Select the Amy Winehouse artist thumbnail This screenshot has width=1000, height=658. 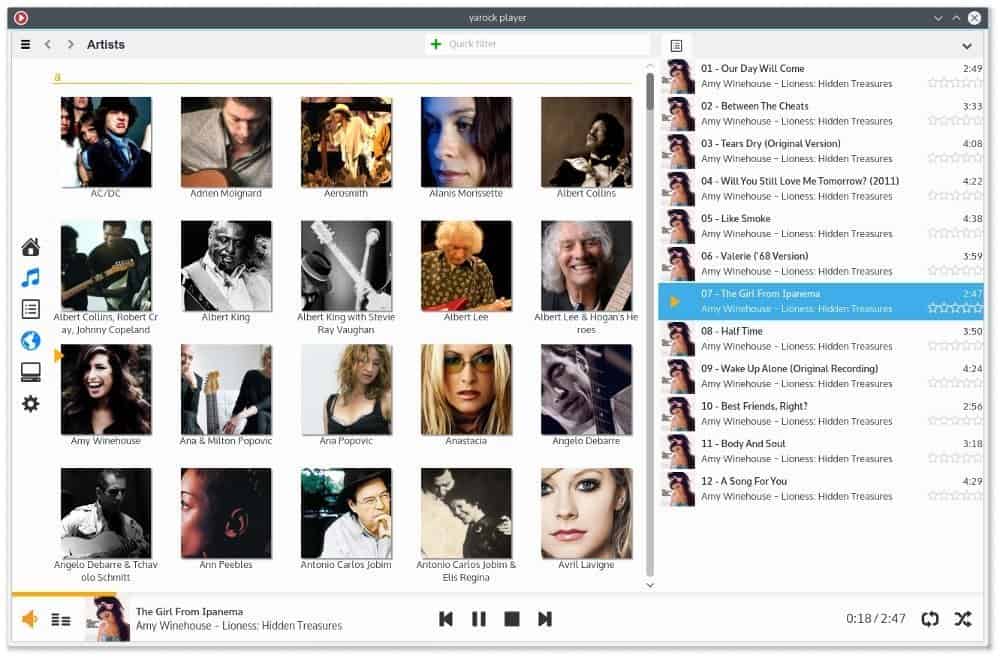(x=106, y=390)
